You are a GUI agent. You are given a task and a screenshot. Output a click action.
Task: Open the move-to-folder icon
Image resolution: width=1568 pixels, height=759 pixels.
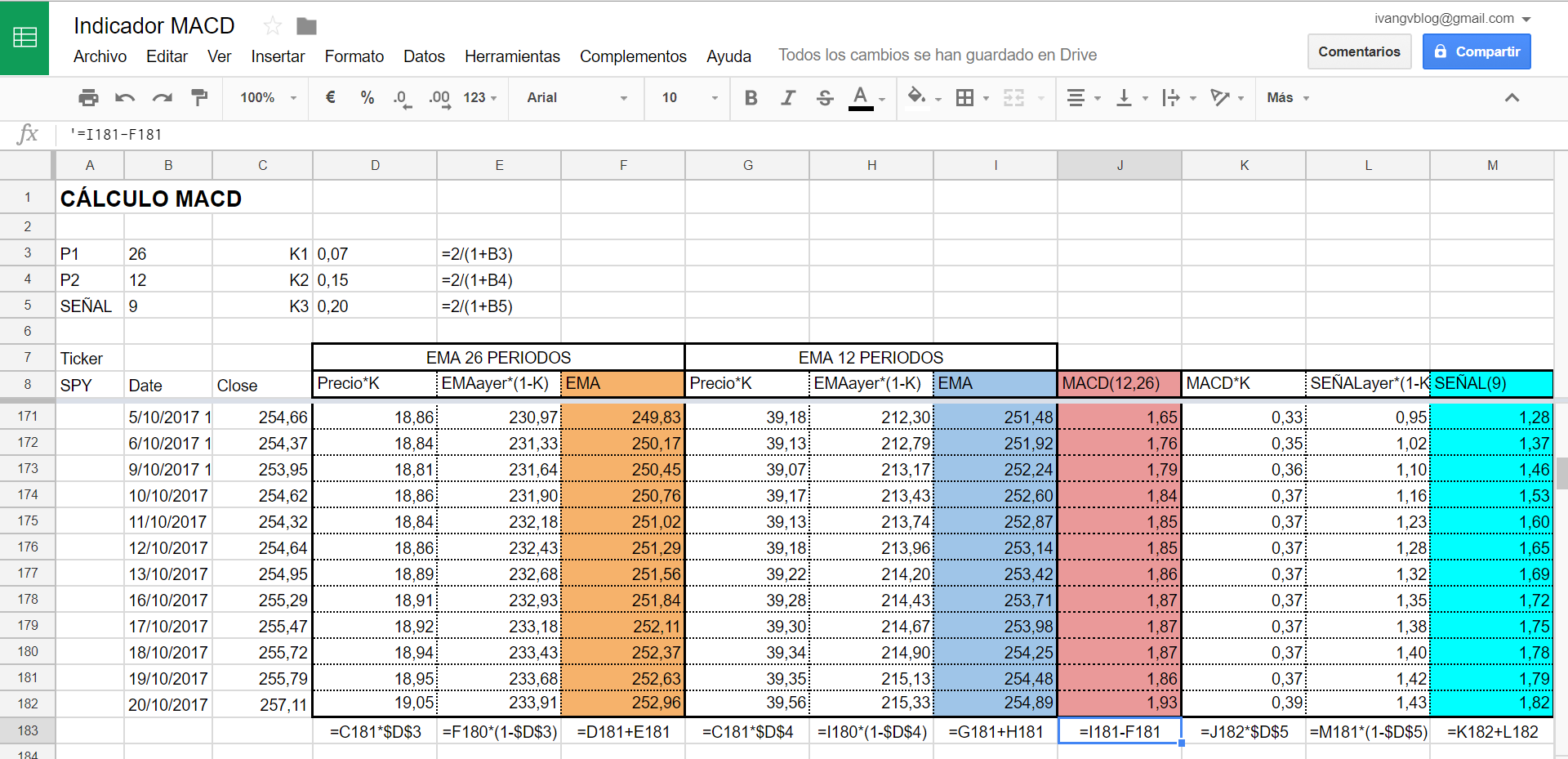306,26
